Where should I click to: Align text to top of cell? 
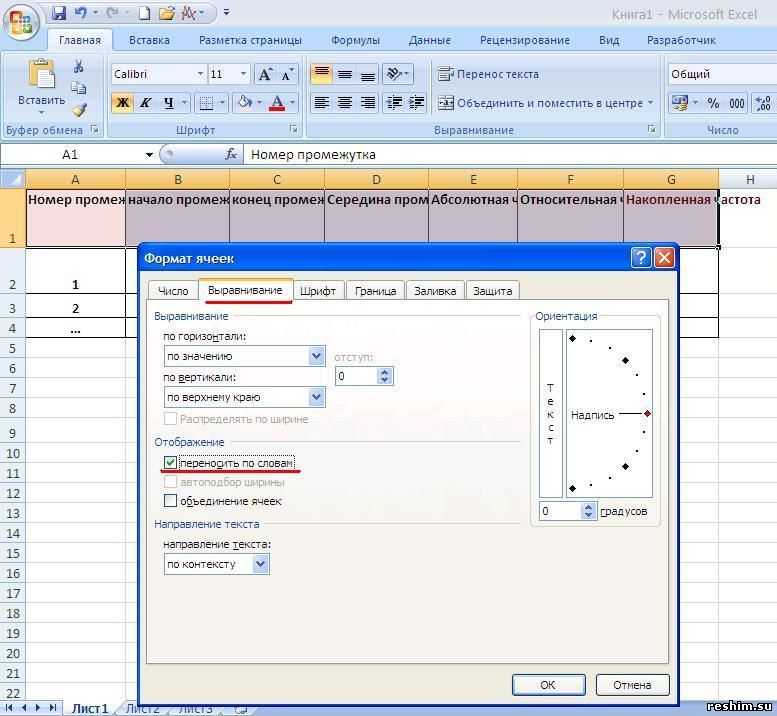(x=321, y=74)
